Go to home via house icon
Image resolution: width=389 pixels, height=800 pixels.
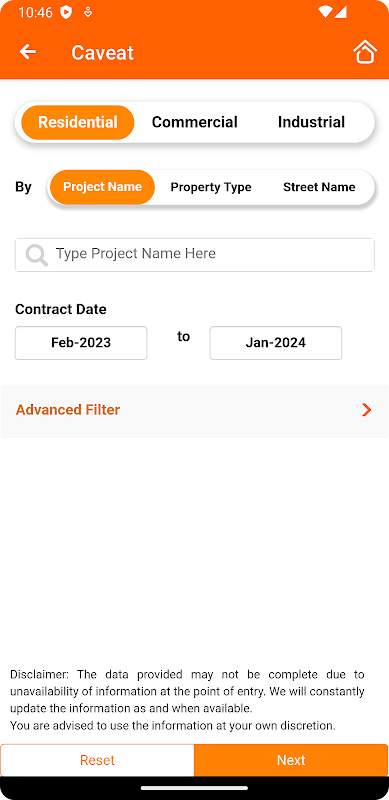coord(364,52)
